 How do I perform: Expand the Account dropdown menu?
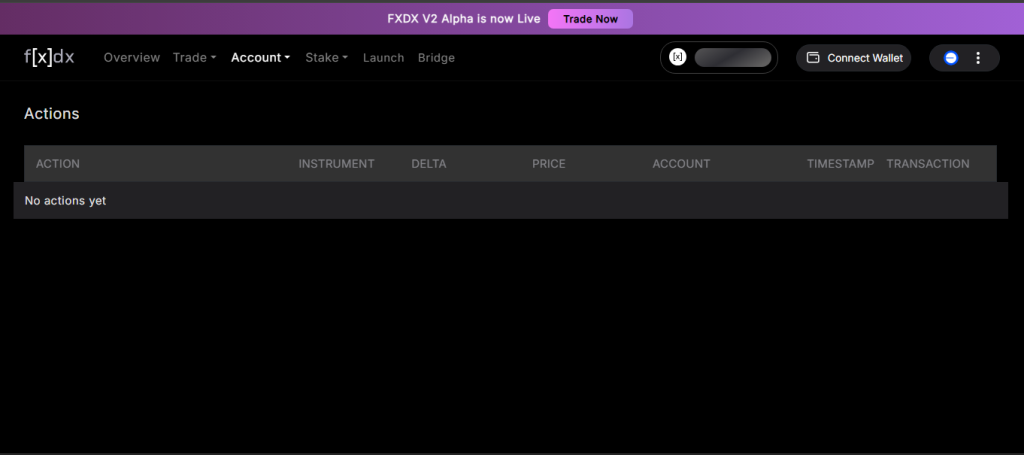pyautogui.click(x=260, y=58)
